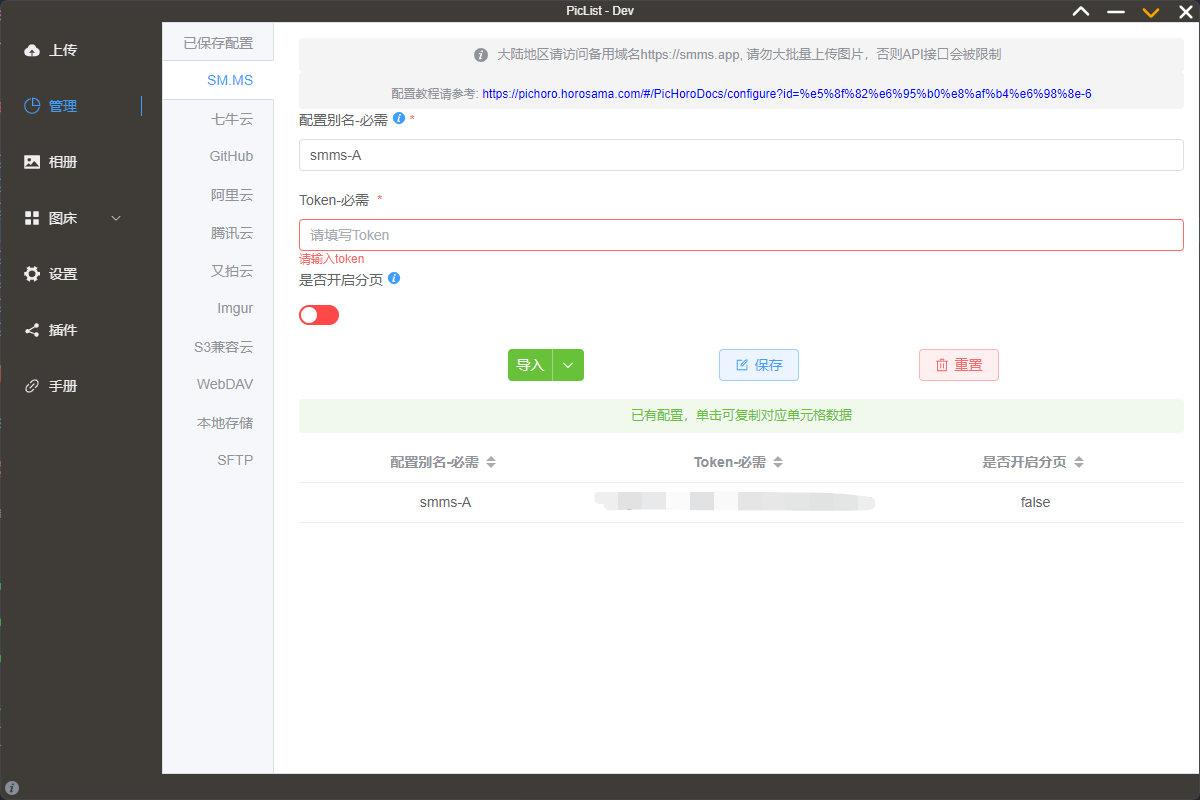Screen dimensions: 1200x800
Task: Click the 保存 save button
Action: (x=758, y=365)
